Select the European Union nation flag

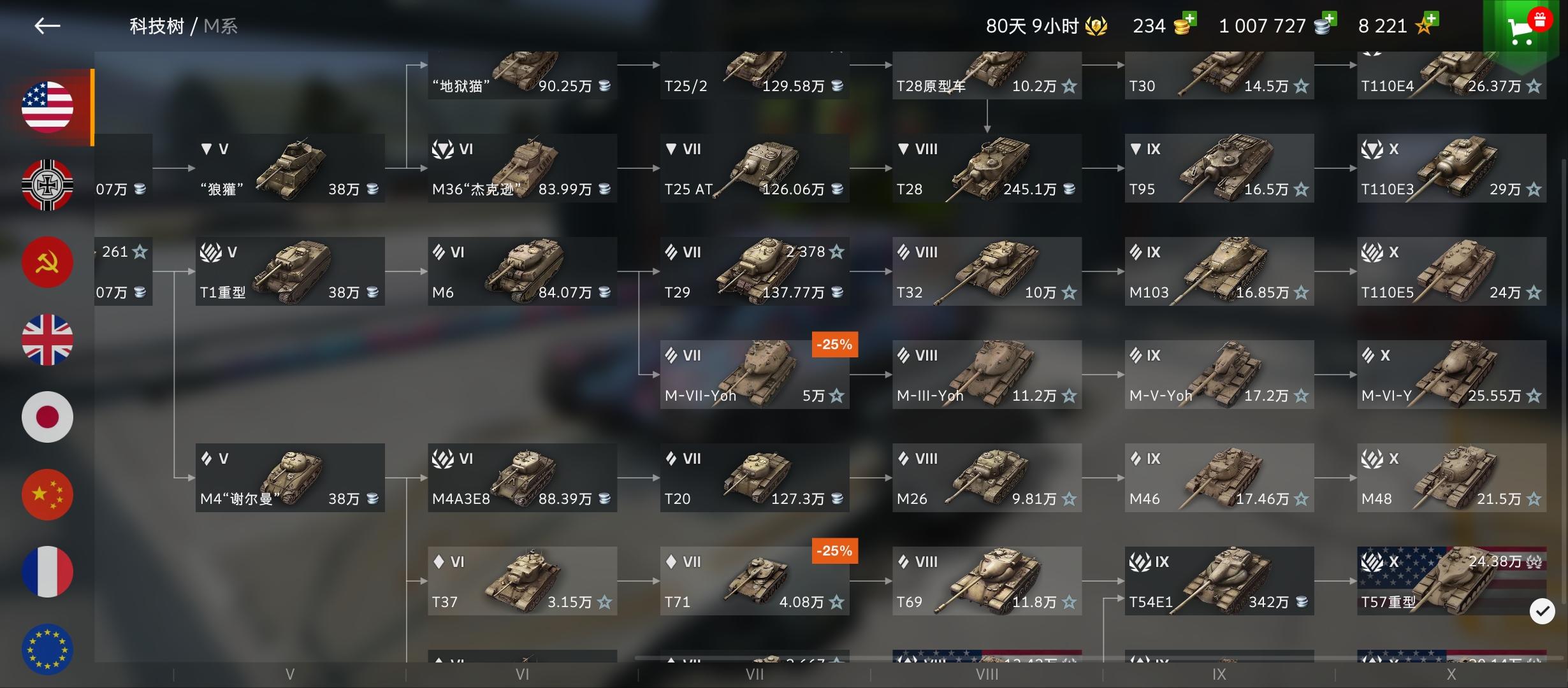pos(48,649)
